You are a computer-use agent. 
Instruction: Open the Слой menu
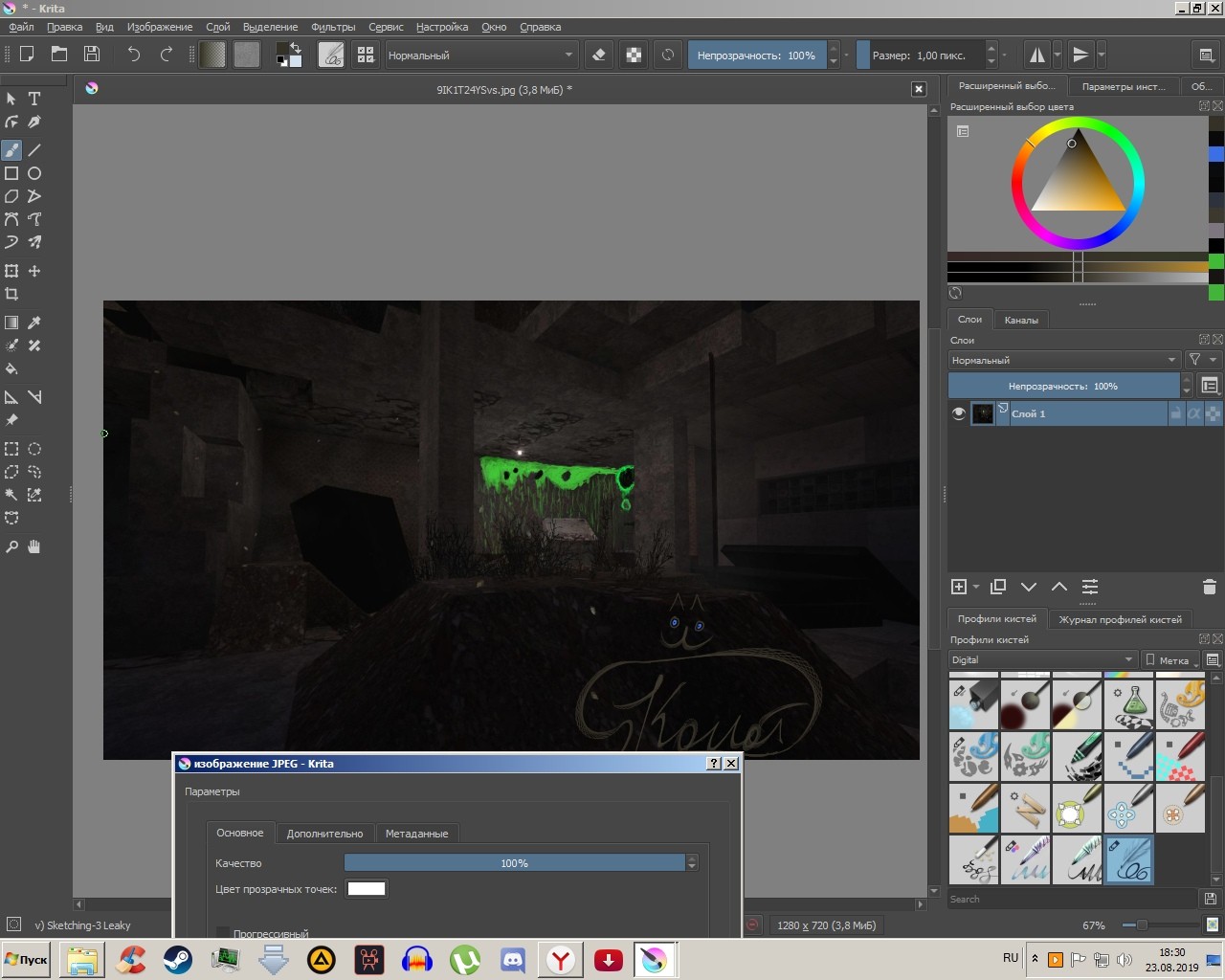click(x=218, y=27)
